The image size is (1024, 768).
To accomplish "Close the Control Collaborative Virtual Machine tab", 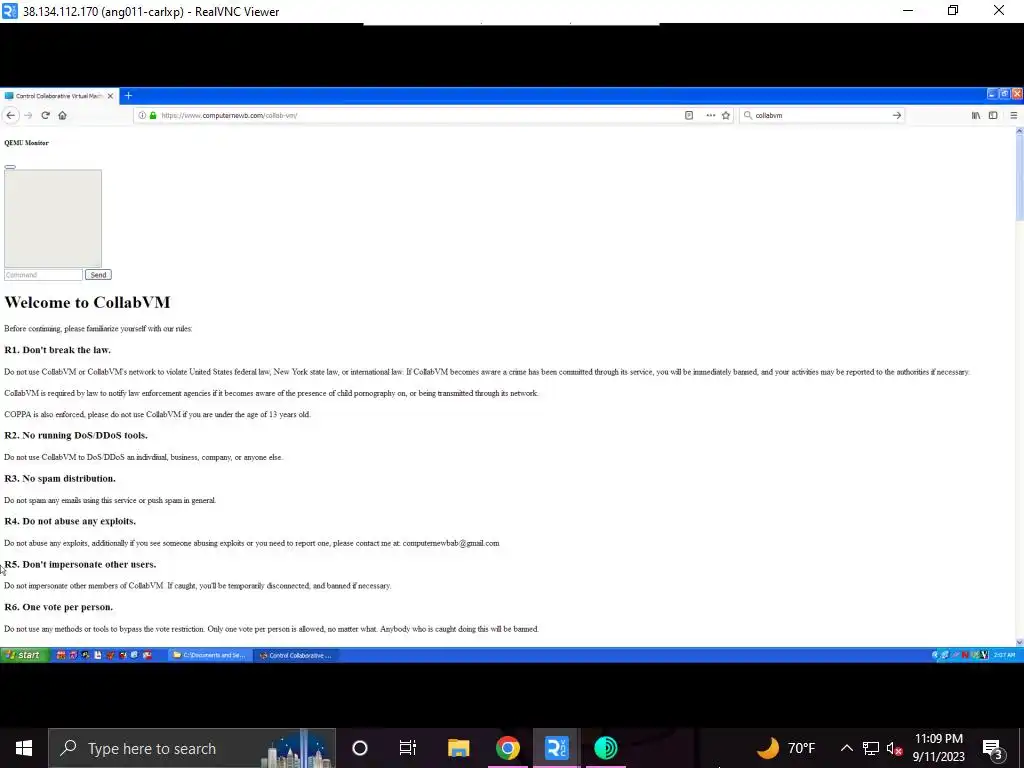I will point(110,96).
